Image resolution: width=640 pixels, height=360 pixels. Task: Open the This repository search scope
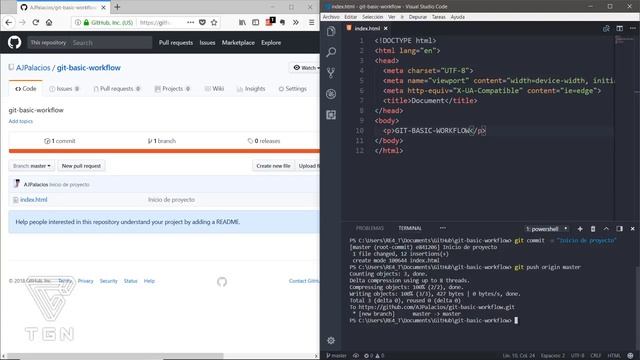(48, 42)
